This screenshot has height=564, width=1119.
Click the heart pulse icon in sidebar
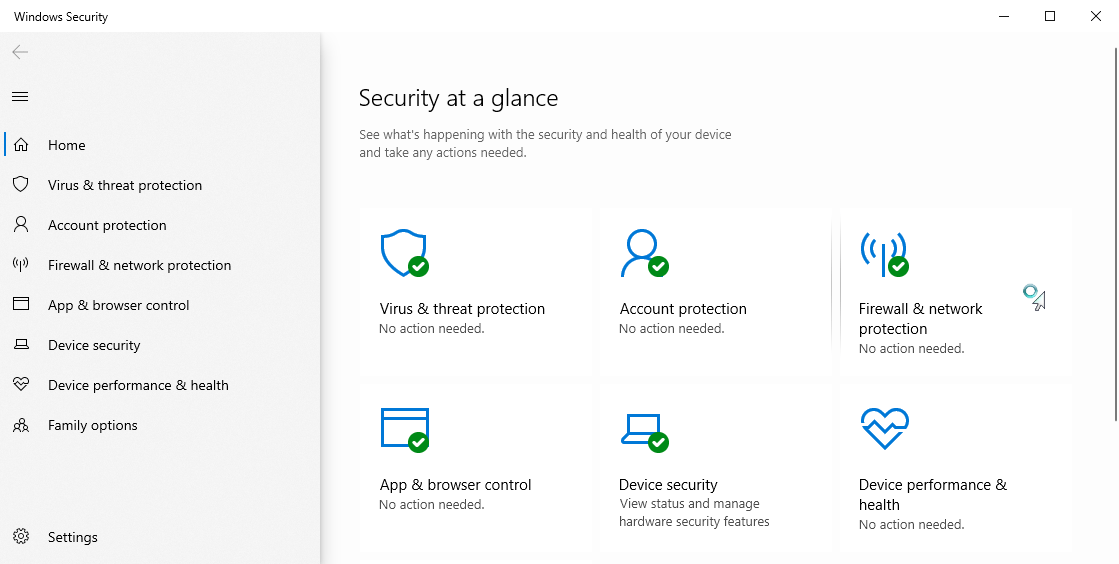pos(21,385)
